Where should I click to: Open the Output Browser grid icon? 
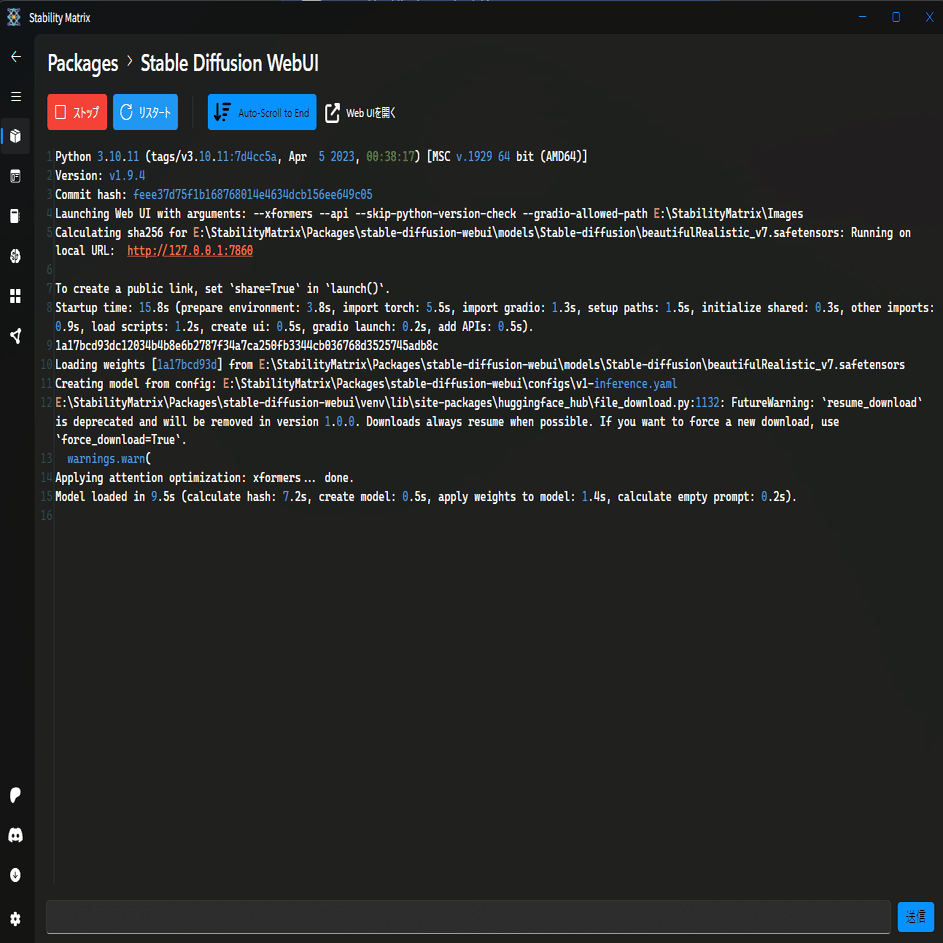pyautogui.click(x=16, y=296)
